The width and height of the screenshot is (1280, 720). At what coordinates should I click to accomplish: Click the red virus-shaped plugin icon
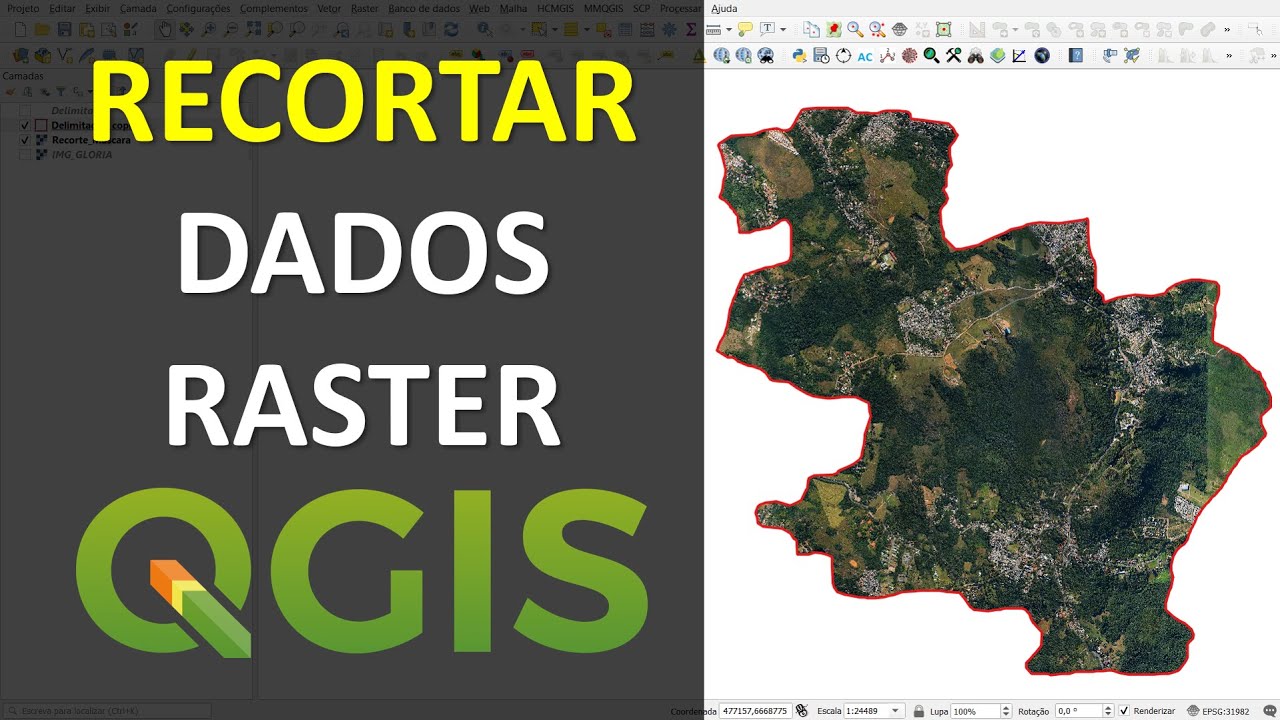pos(909,56)
